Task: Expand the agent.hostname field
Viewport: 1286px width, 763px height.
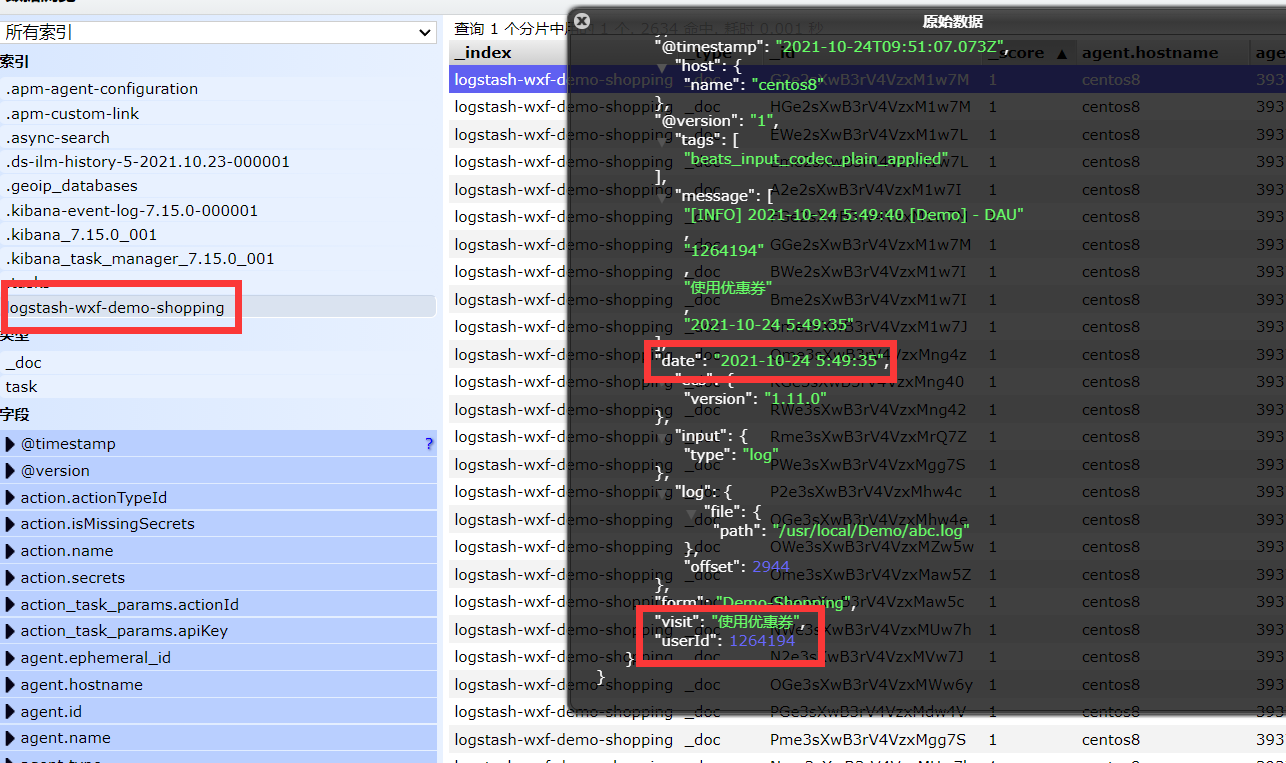Action: [x=11, y=685]
